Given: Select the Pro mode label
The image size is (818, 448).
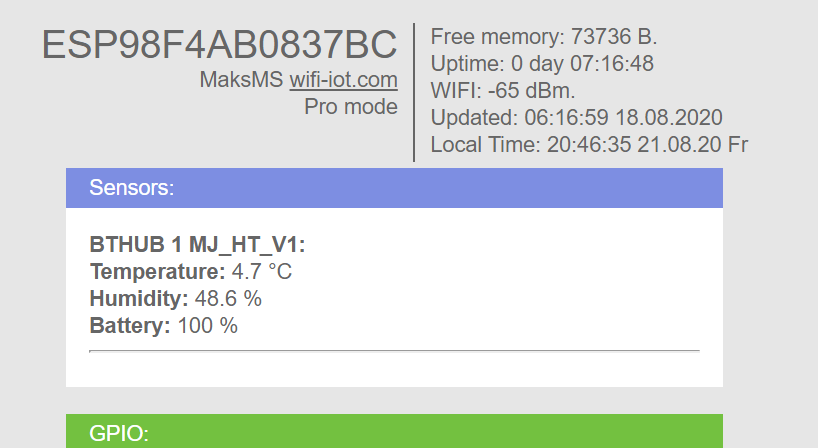Looking at the screenshot, I should pyautogui.click(x=351, y=106).
